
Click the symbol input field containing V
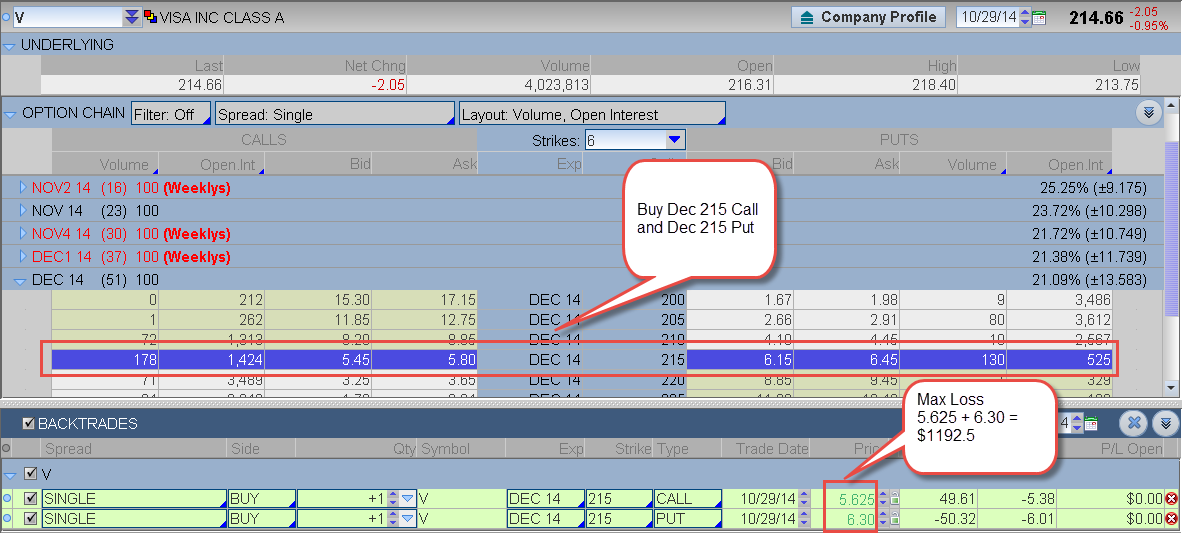point(66,17)
